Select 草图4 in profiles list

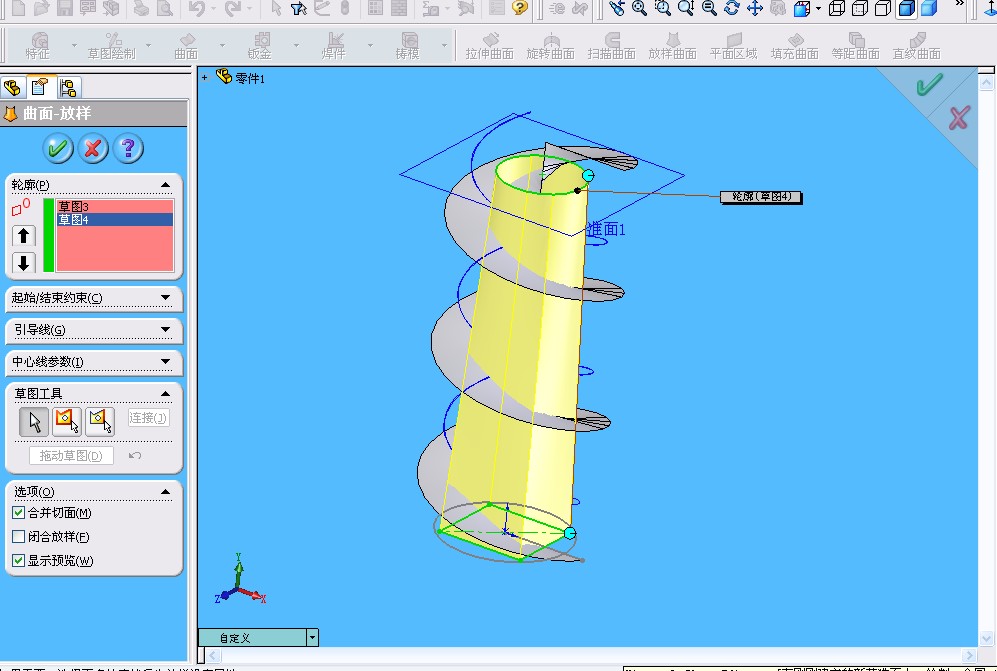114,219
